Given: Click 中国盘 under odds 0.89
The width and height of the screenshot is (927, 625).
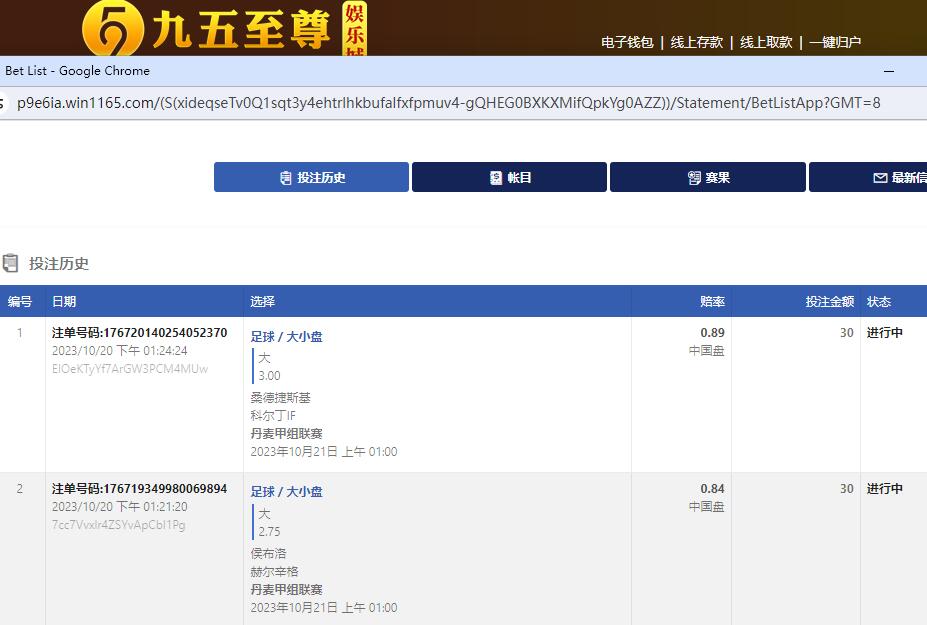Looking at the screenshot, I should (706, 351).
